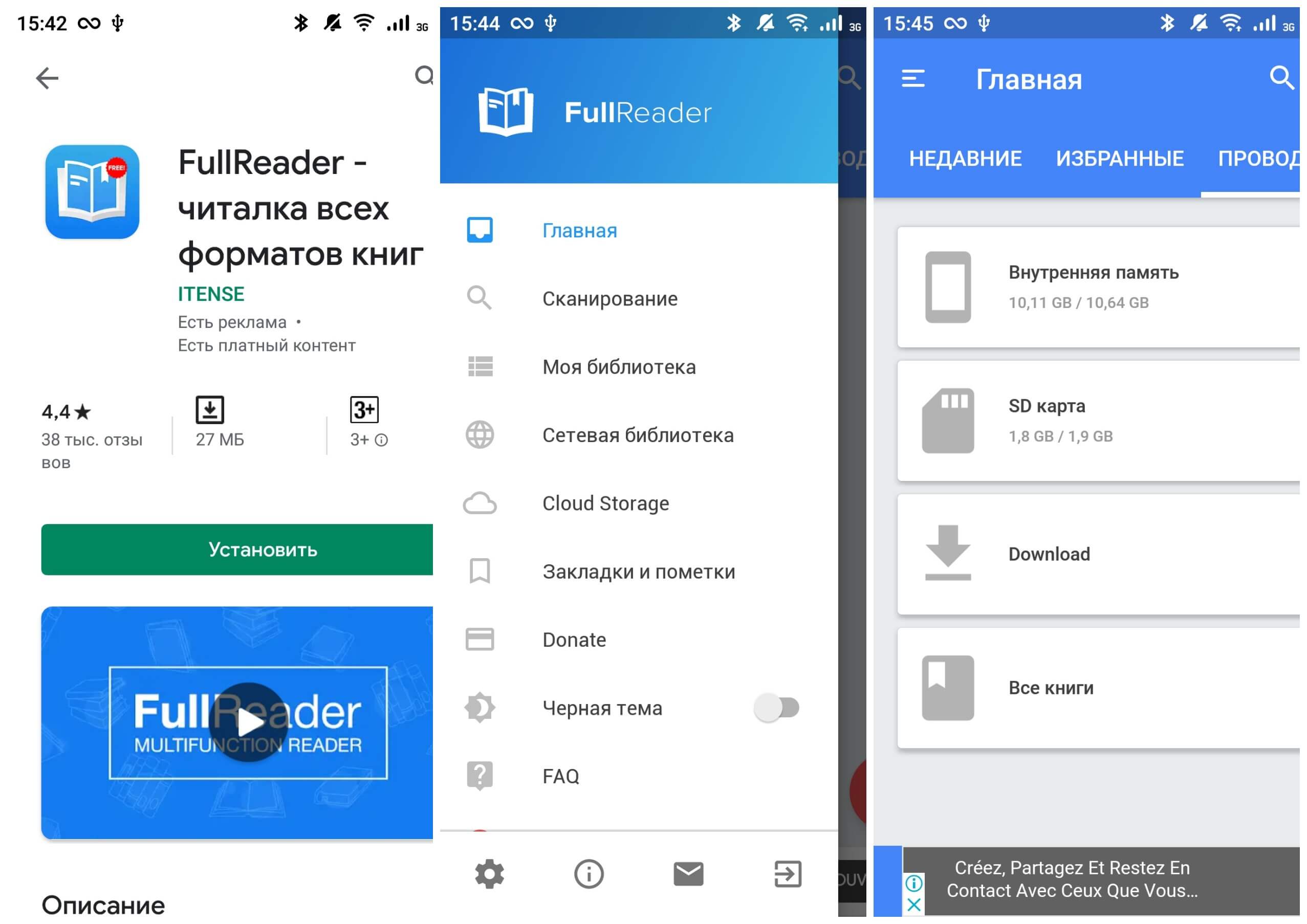Open the Download folder card
Image resolution: width=1307 pixels, height=924 pixels.
point(1099,555)
